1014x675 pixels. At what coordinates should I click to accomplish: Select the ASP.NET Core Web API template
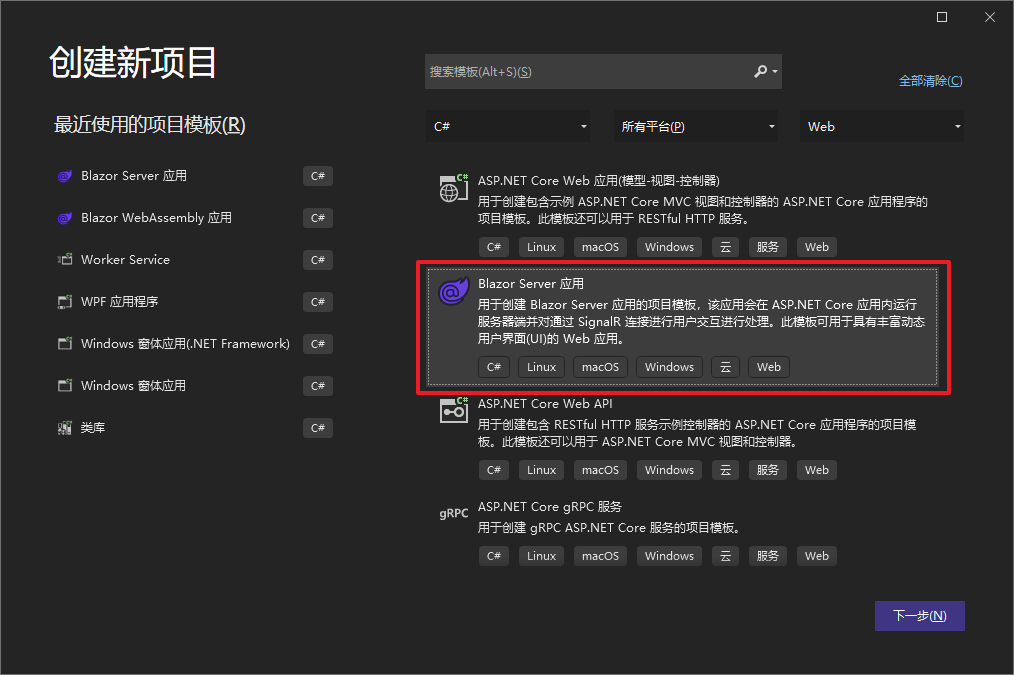(x=545, y=403)
